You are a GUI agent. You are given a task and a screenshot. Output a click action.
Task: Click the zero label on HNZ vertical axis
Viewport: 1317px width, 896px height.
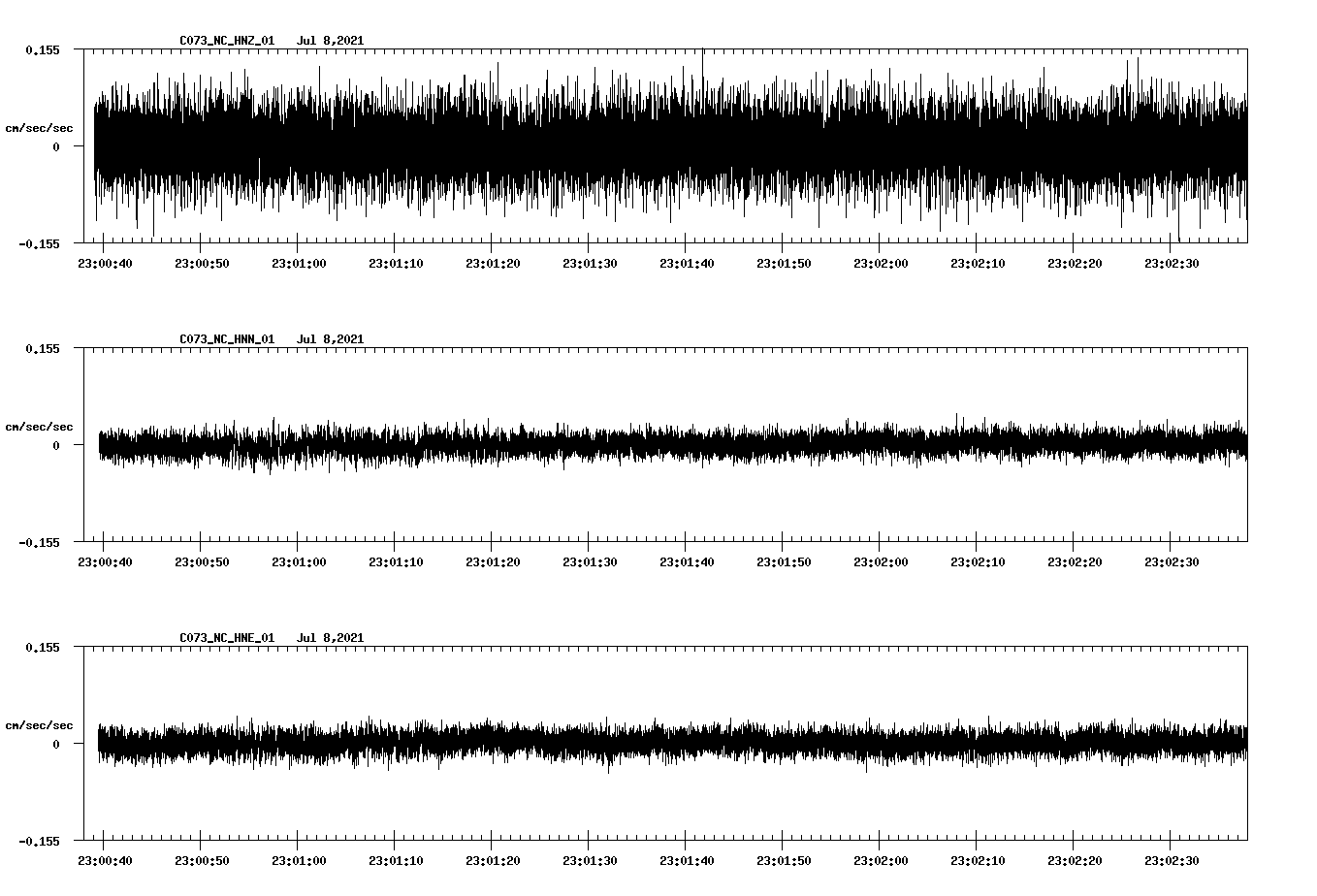(x=56, y=146)
